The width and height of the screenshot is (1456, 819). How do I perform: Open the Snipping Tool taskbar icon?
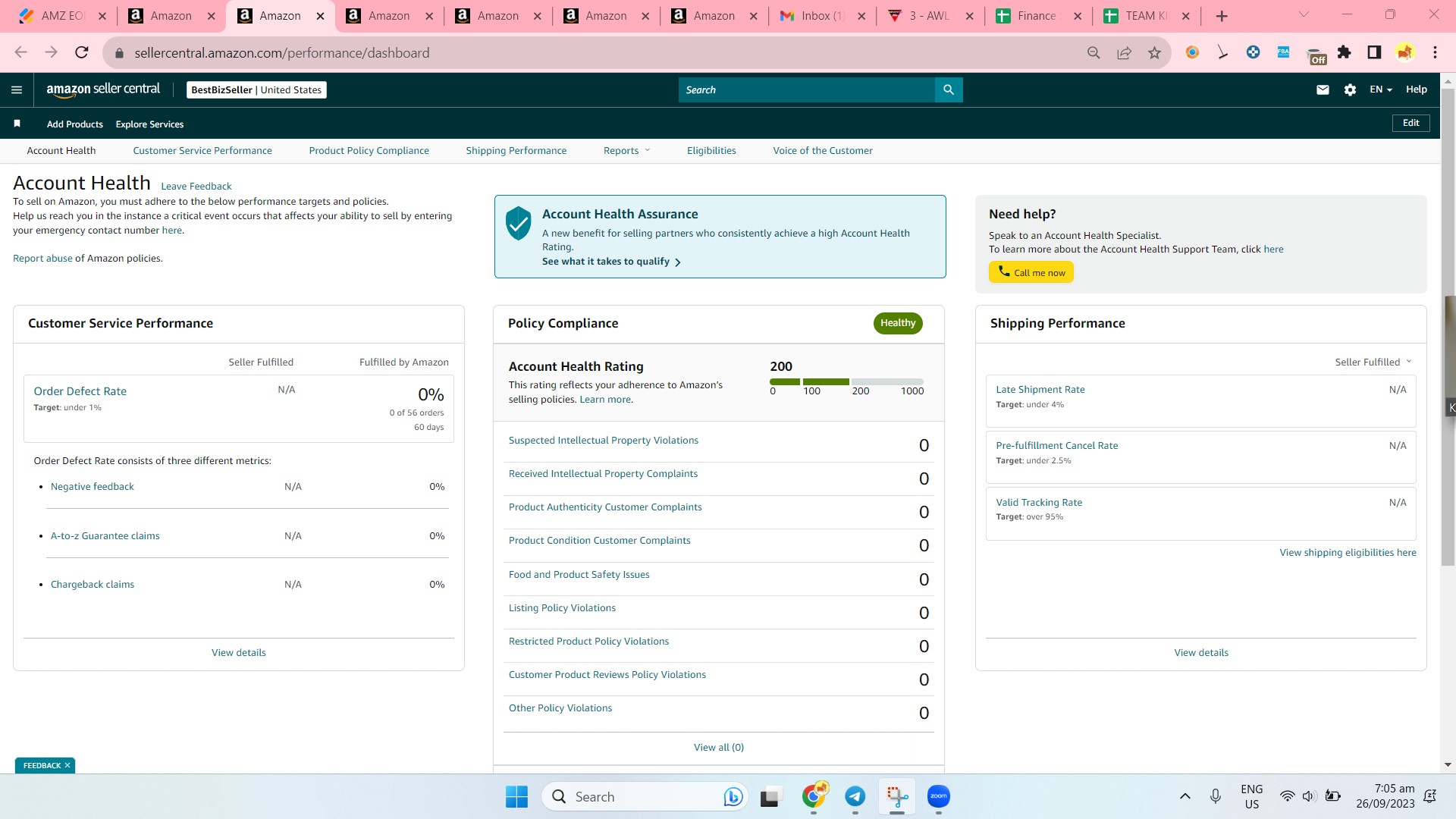pos(897,796)
